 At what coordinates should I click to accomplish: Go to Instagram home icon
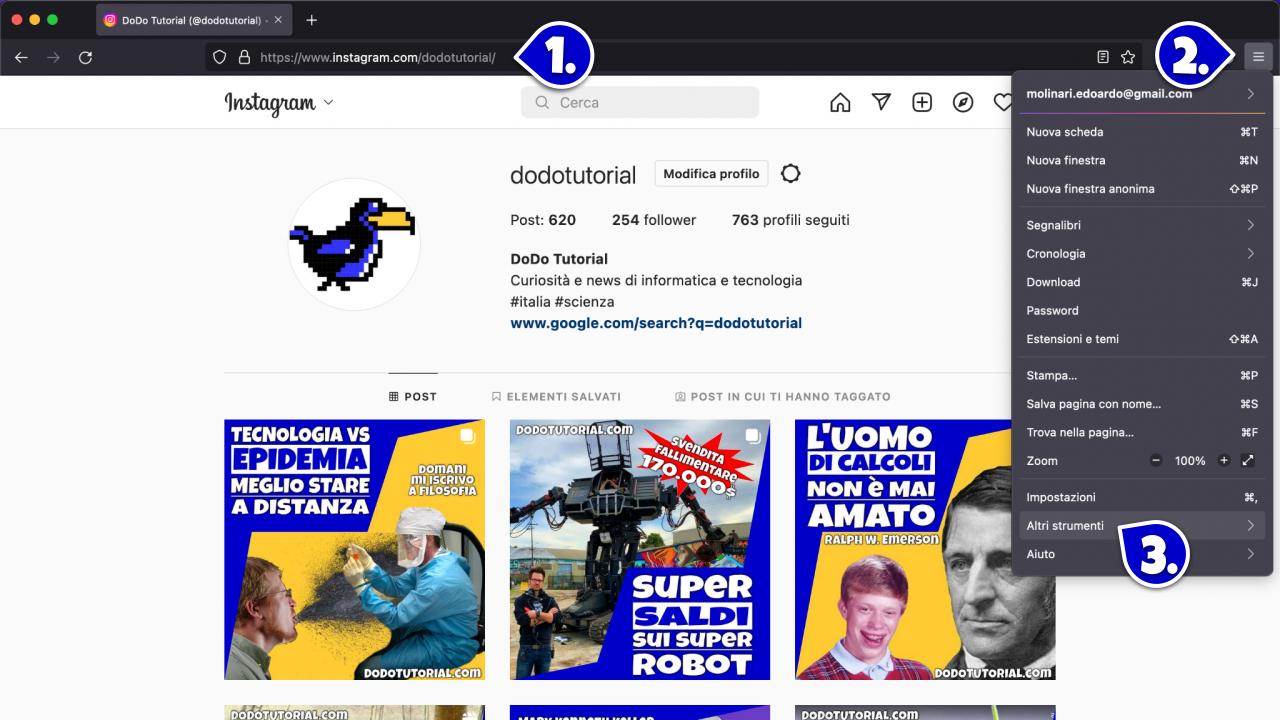(x=840, y=102)
